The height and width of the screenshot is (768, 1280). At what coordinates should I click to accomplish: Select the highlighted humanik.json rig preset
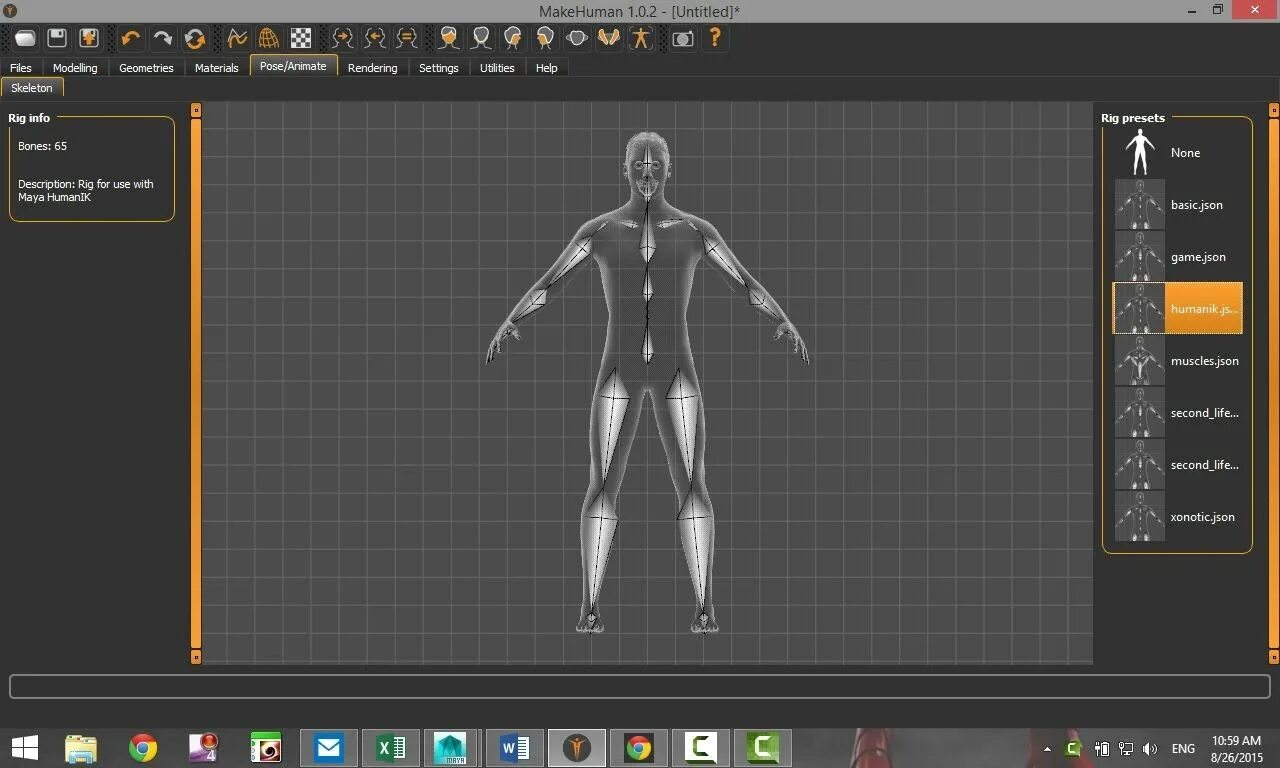tap(1177, 308)
